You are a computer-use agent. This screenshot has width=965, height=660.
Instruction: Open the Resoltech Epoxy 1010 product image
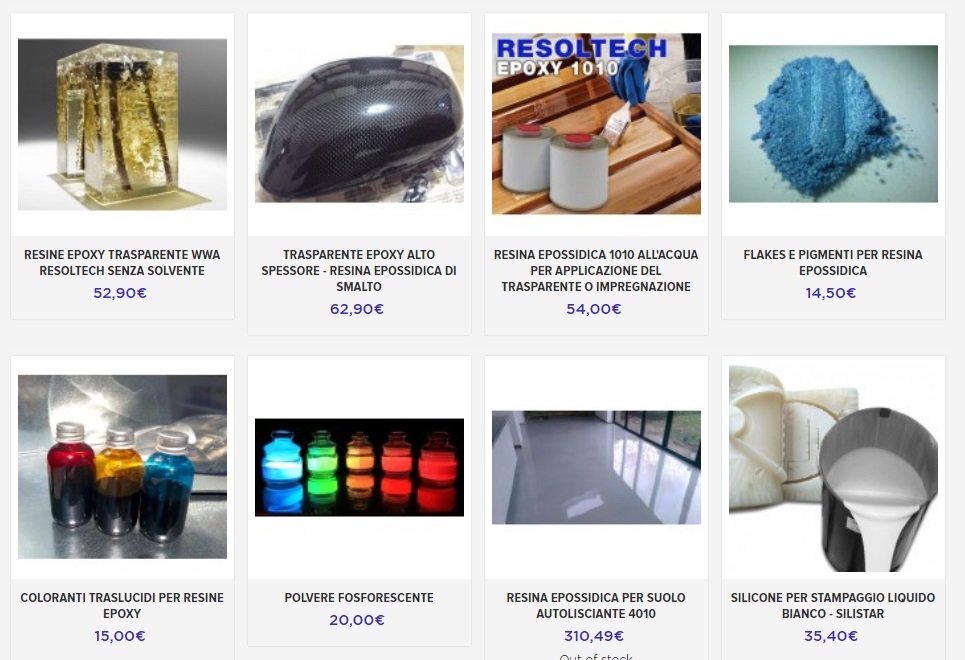(596, 124)
